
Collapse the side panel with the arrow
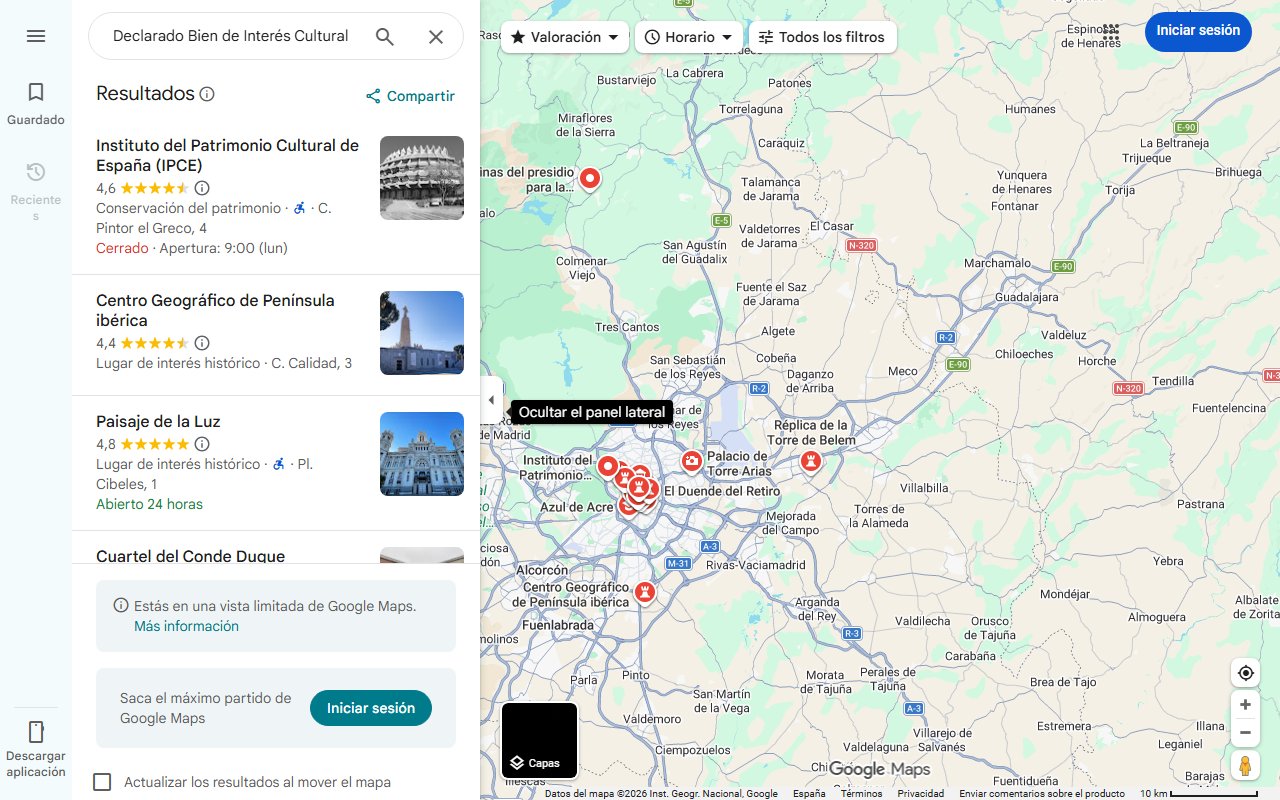tap(491, 399)
